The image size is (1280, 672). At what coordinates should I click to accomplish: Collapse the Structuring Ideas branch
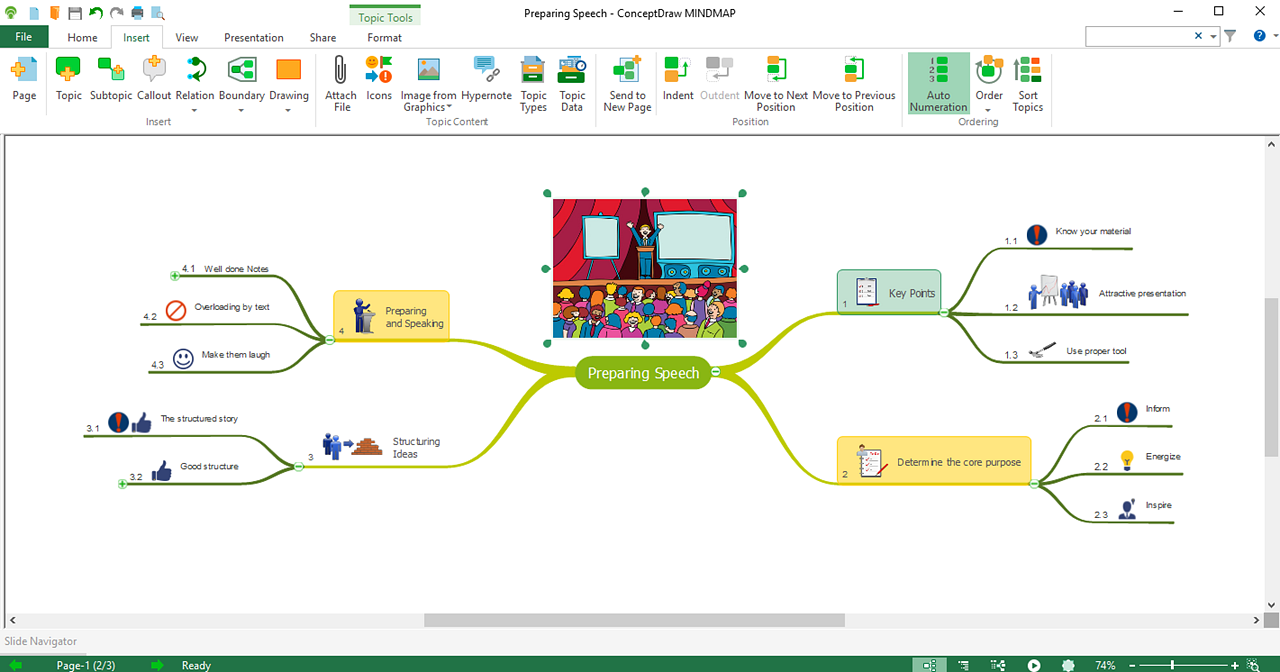click(x=298, y=466)
